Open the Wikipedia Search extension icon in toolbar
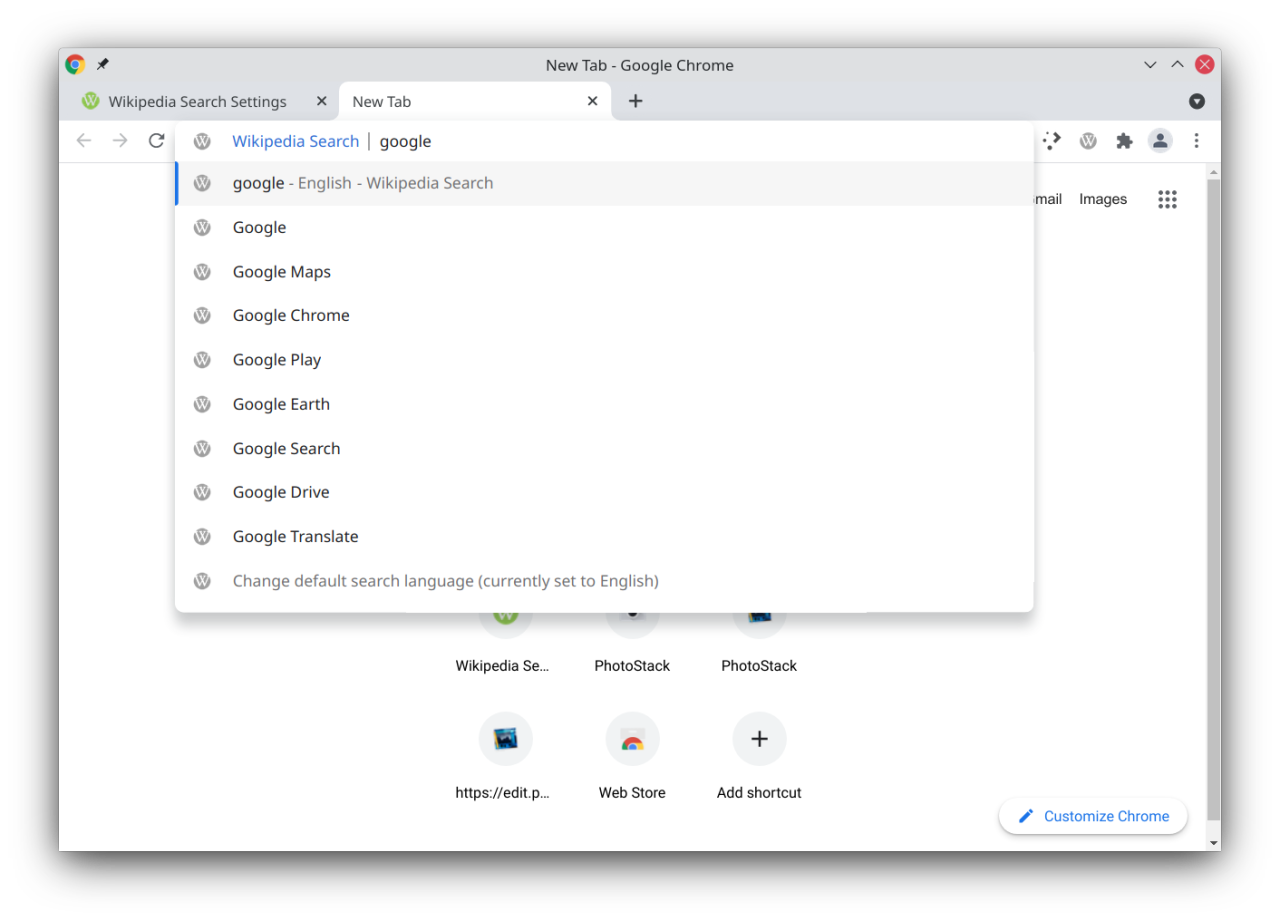 click(1088, 141)
